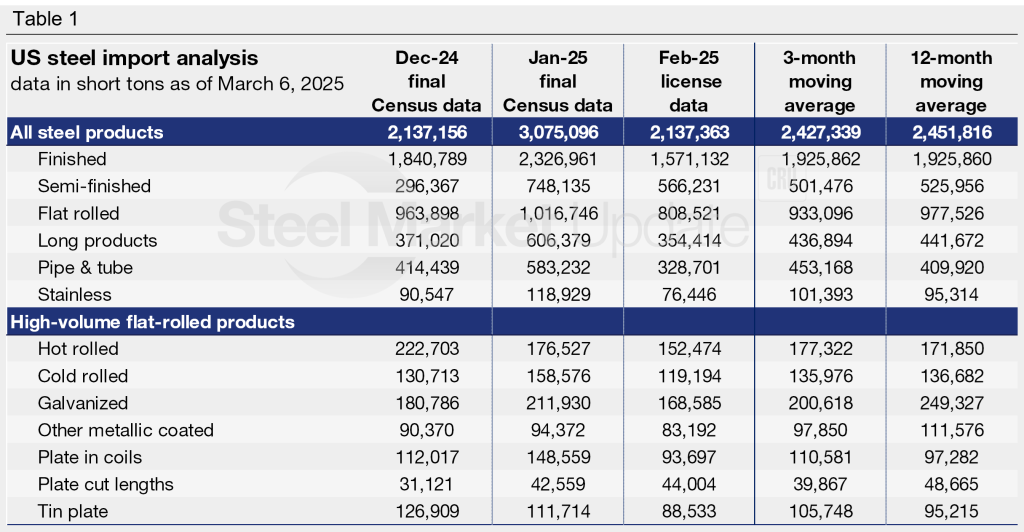Click the Cold rolled Feb-25 value 119,194
This screenshot has width=1024, height=532.
point(689,376)
